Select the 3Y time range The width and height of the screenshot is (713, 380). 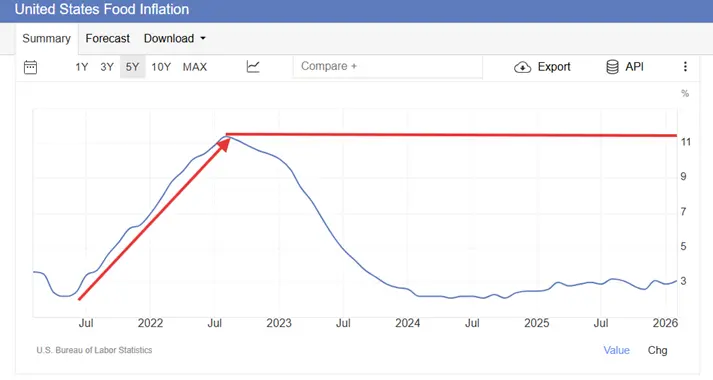click(107, 67)
